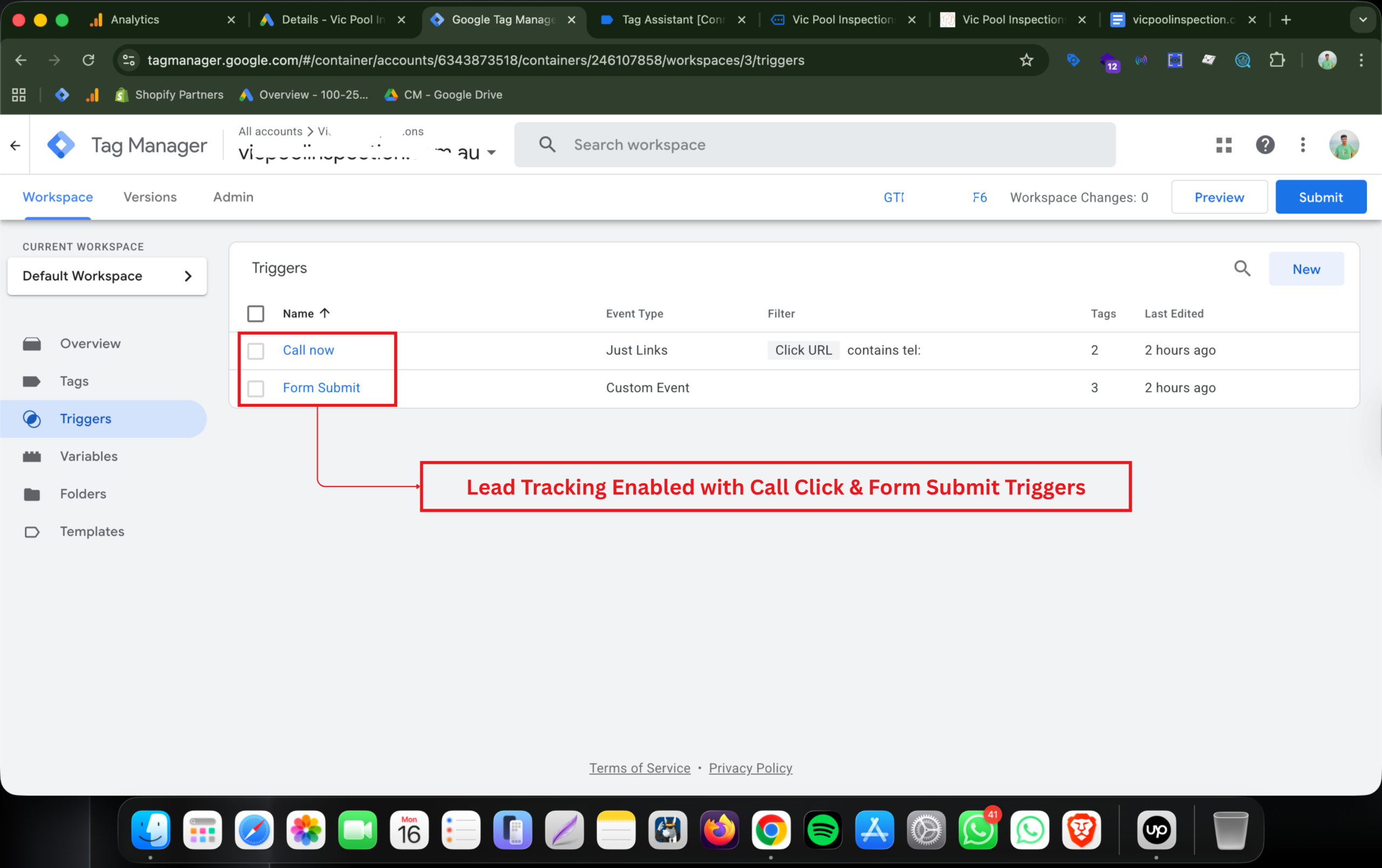Image resolution: width=1382 pixels, height=868 pixels.
Task: Switch to the Versions tab
Action: coord(150,197)
